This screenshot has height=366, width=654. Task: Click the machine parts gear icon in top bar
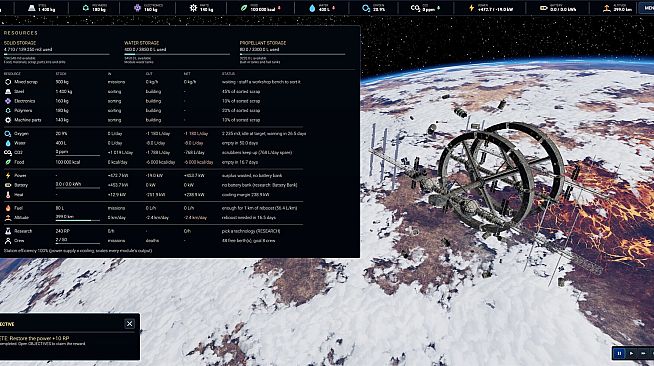coord(193,8)
